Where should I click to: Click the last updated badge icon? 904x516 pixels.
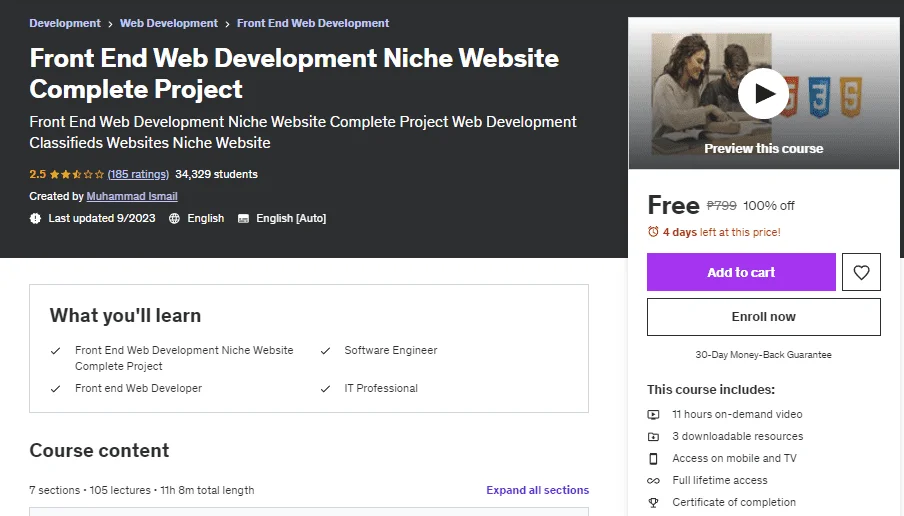[35, 219]
